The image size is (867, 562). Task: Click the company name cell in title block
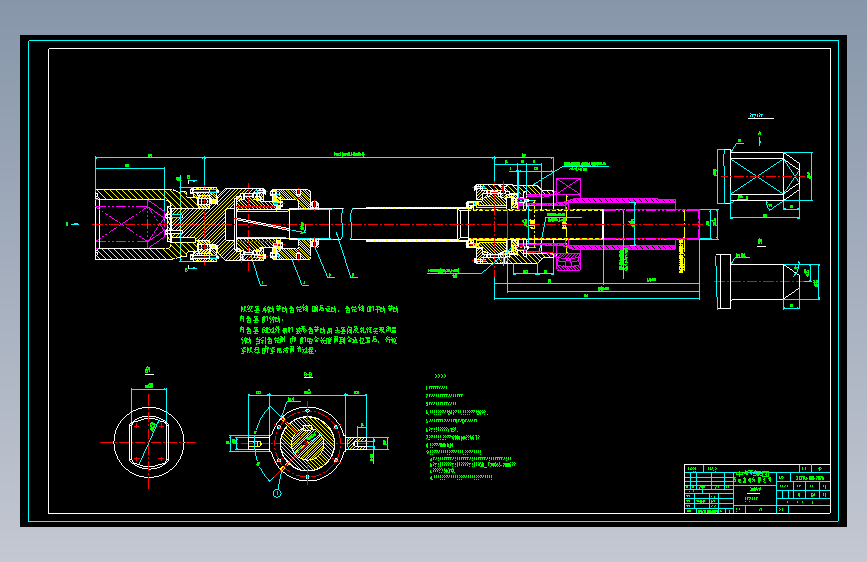[x=754, y=477]
